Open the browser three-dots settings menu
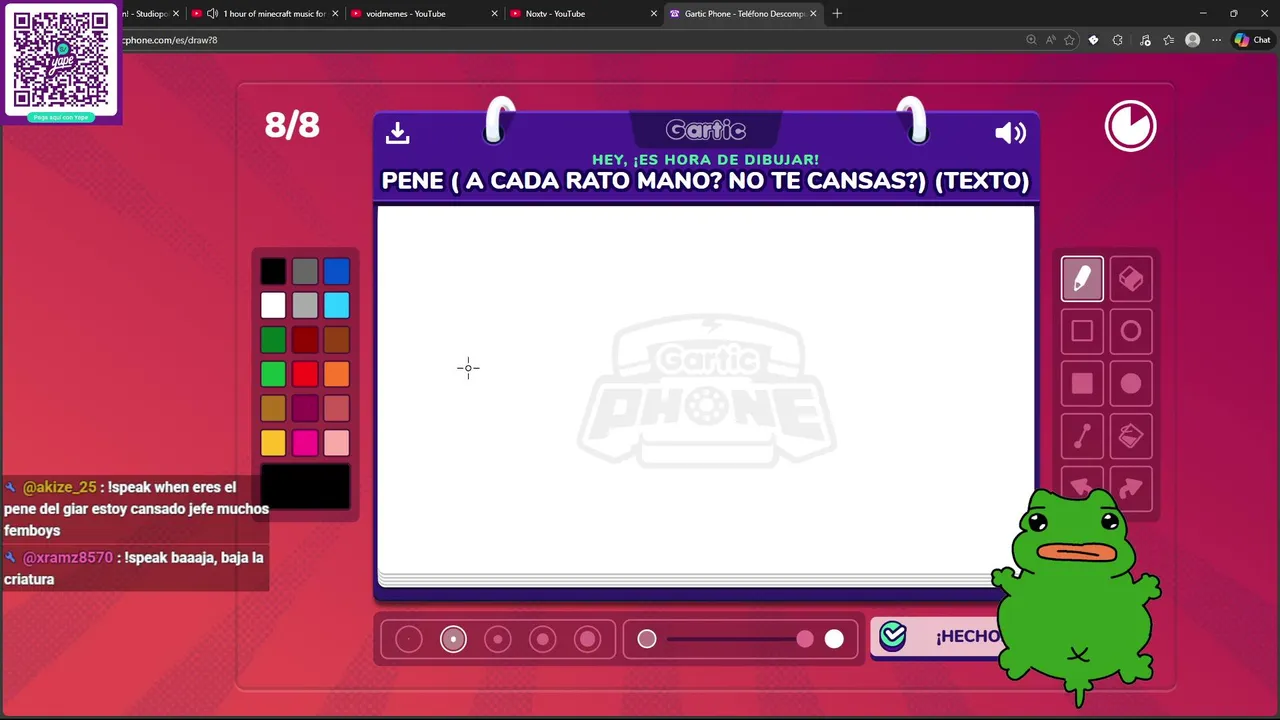The width and height of the screenshot is (1280, 720). point(1216,40)
